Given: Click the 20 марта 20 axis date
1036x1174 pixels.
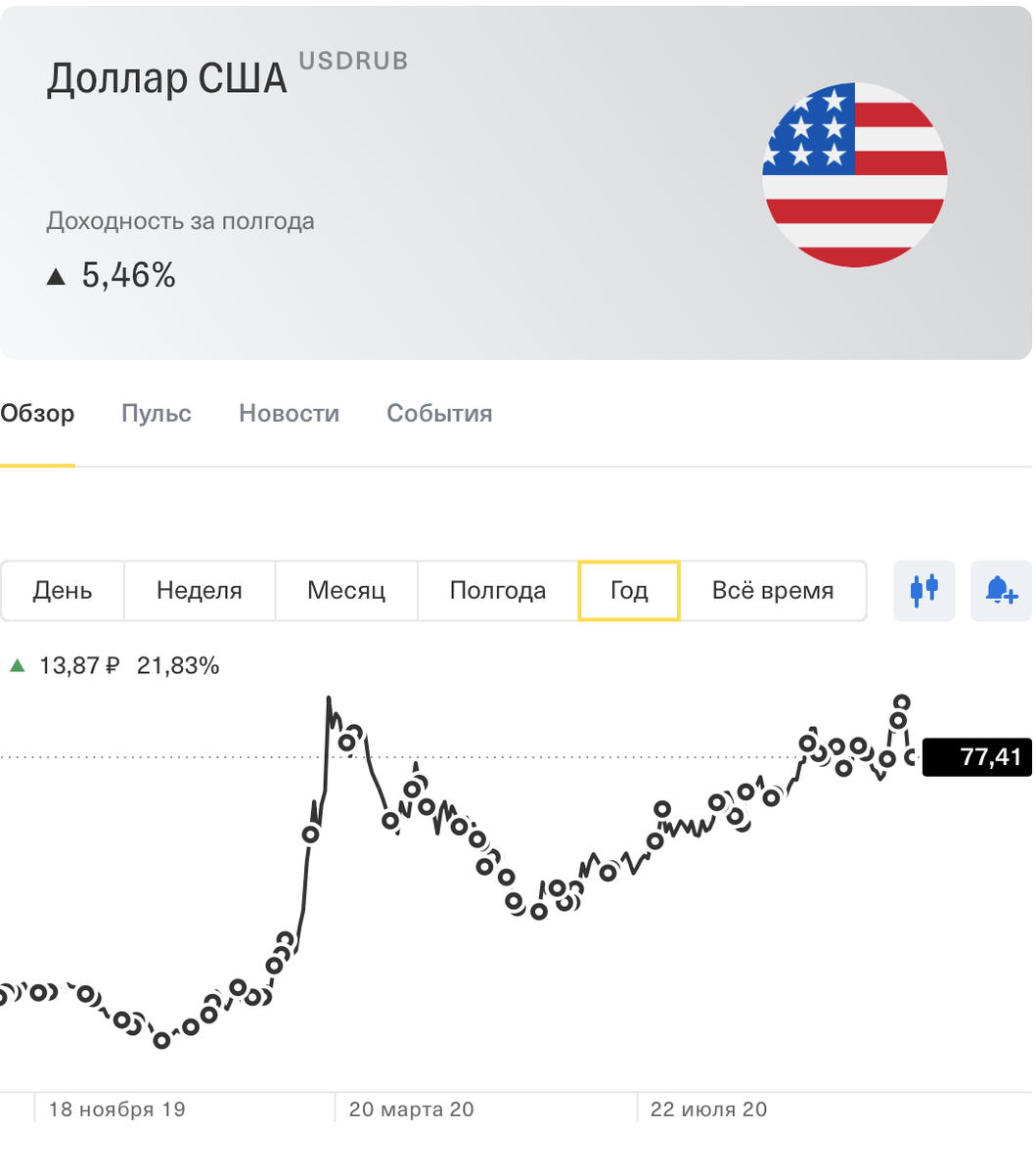Looking at the screenshot, I should [411, 1109].
